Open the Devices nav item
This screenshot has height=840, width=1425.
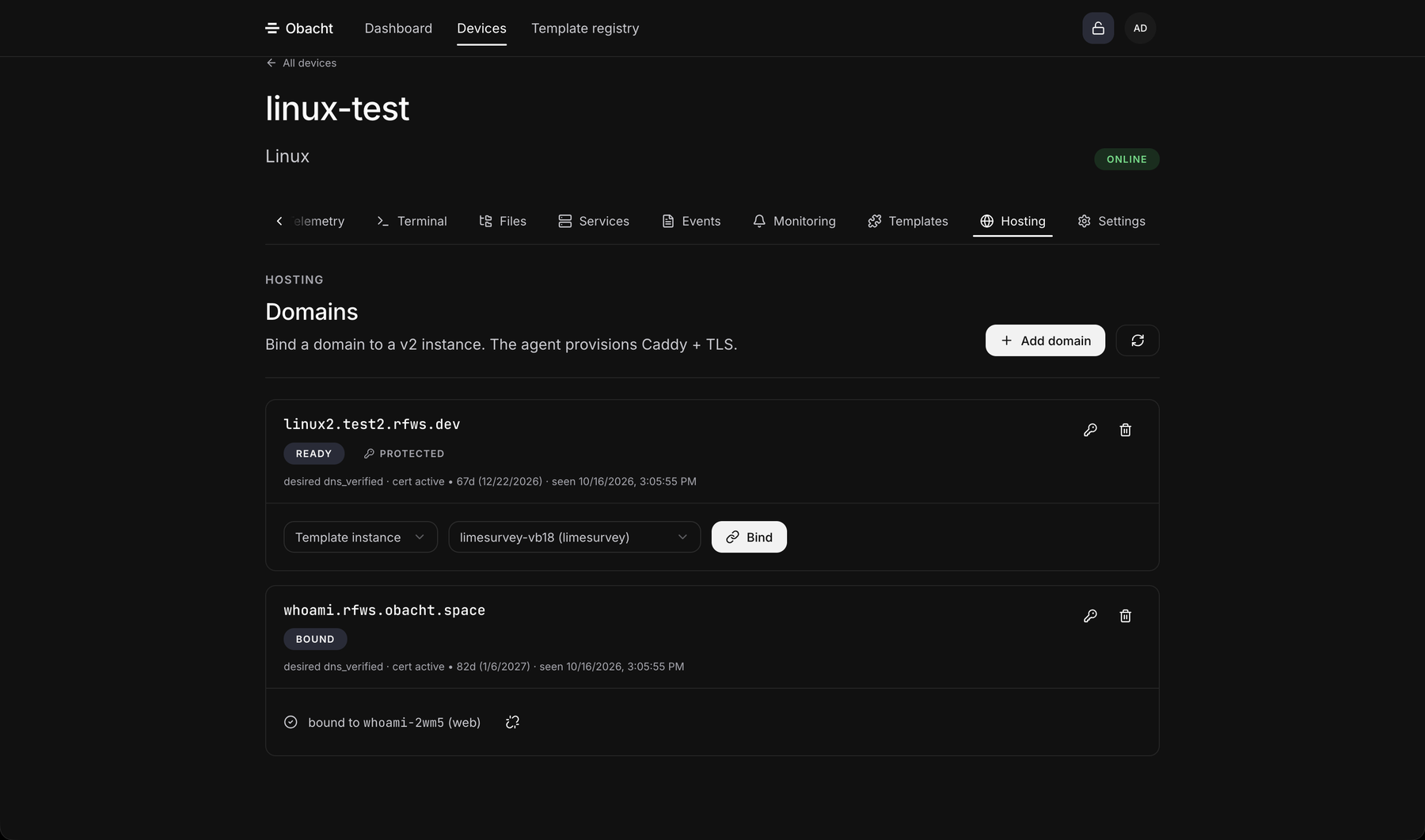(x=481, y=29)
